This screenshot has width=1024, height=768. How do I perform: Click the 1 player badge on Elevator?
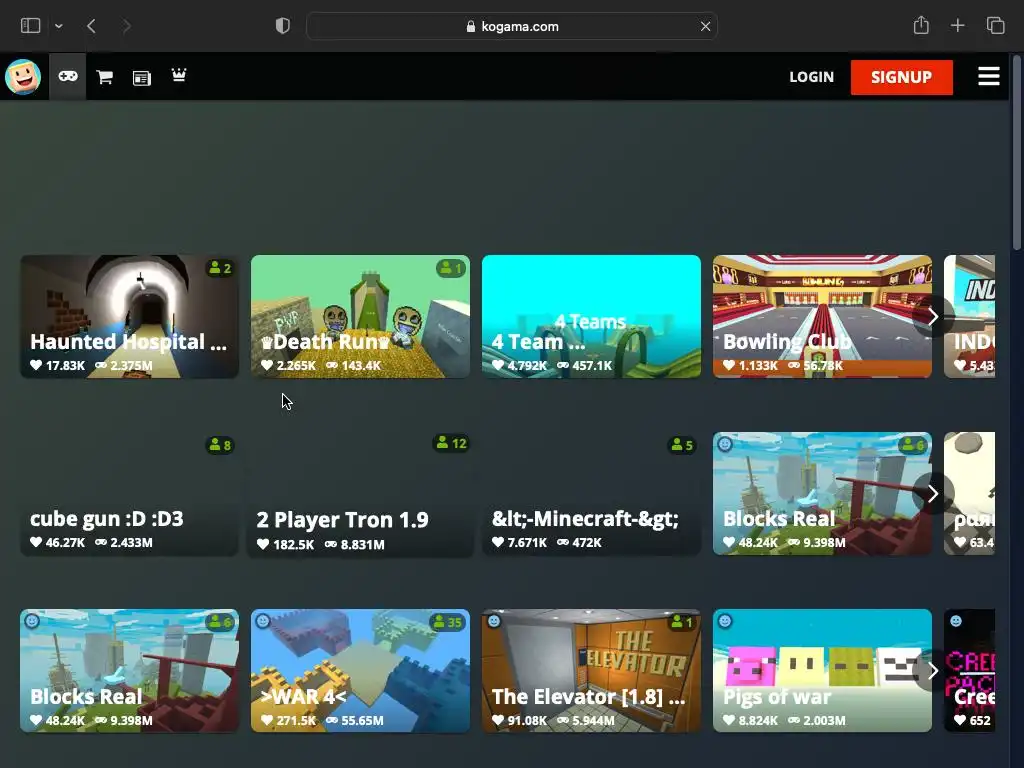coord(682,622)
